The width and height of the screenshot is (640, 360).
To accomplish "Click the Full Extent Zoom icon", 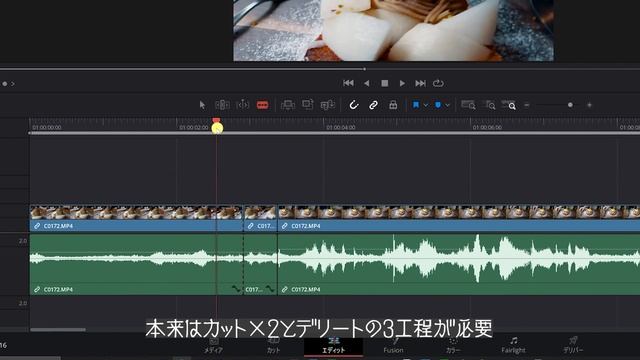I will [468, 105].
